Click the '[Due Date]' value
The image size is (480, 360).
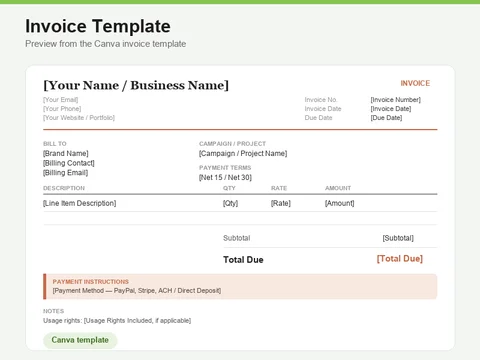click(386, 118)
